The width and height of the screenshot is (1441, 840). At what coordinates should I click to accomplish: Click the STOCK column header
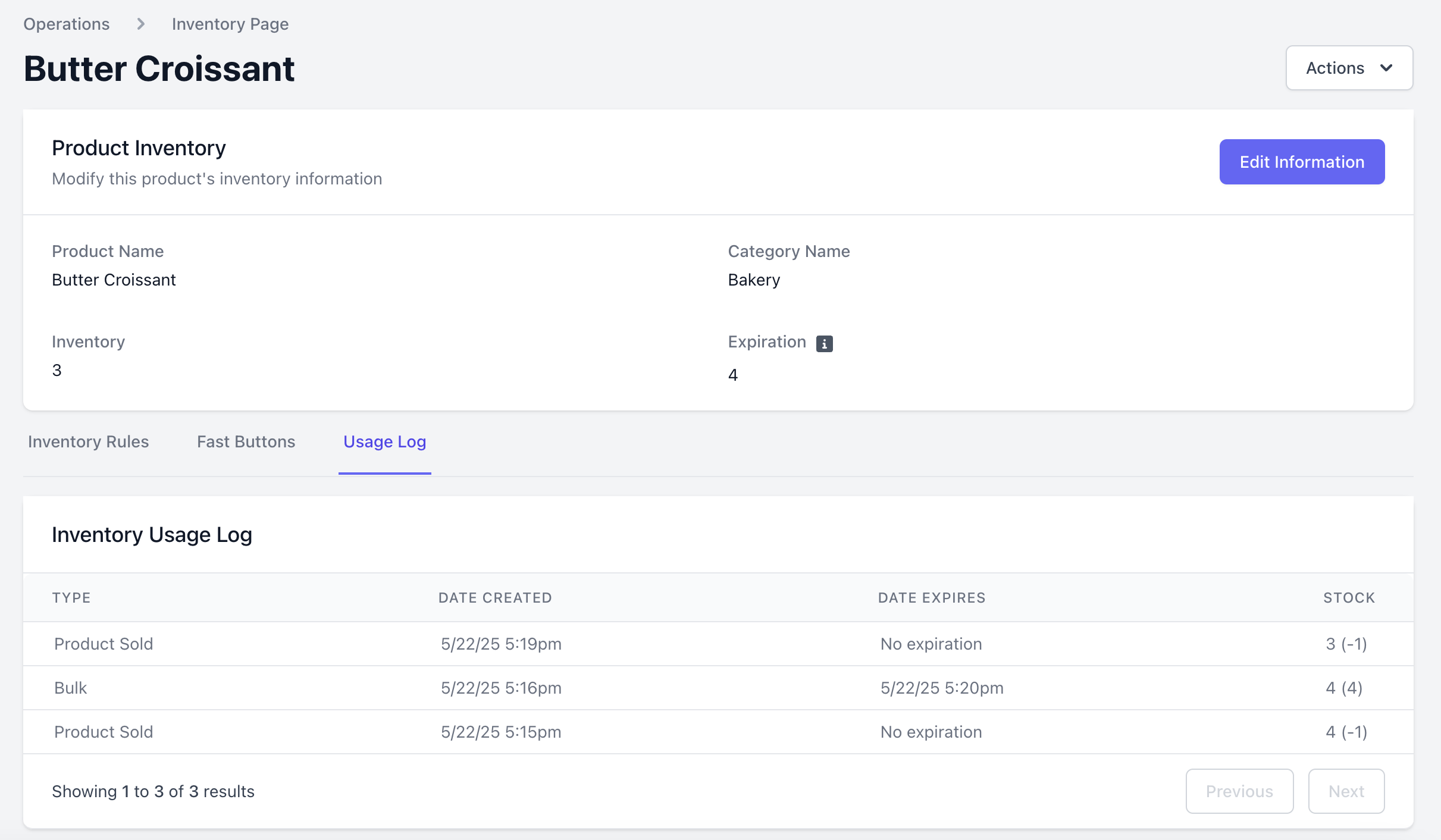pyautogui.click(x=1349, y=597)
